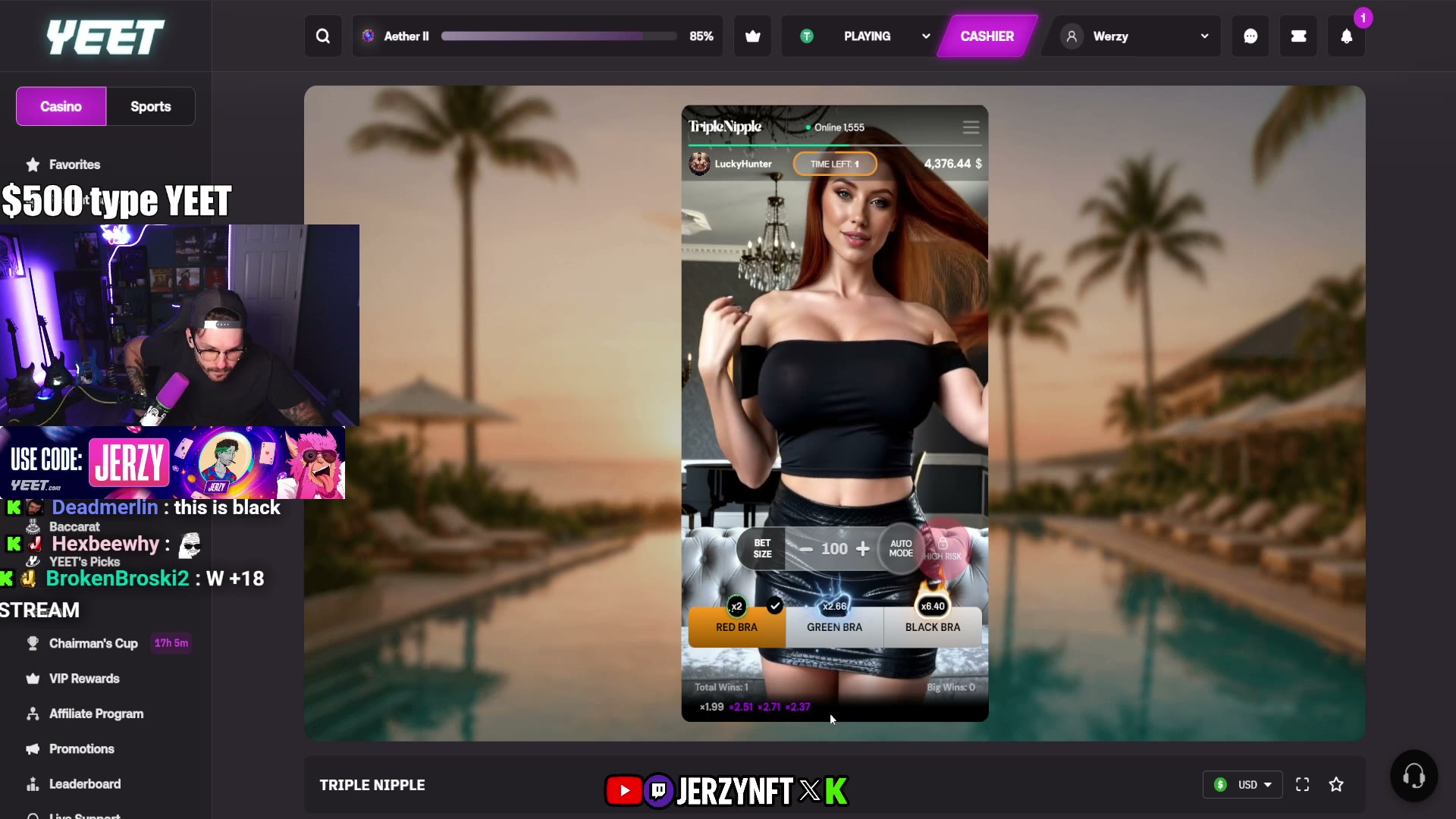Image resolution: width=1456 pixels, height=819 pixels.
Task: Click the live support headset icon
Action: click(1414, 776)
